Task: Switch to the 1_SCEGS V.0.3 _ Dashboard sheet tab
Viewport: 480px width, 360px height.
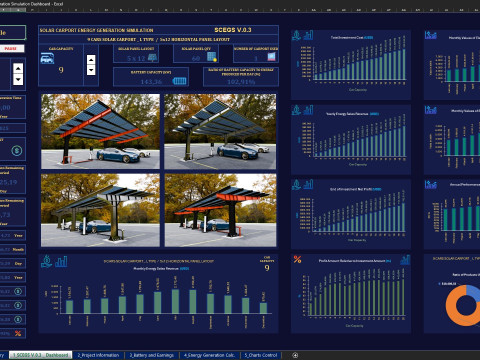Action: coord(40,355)
